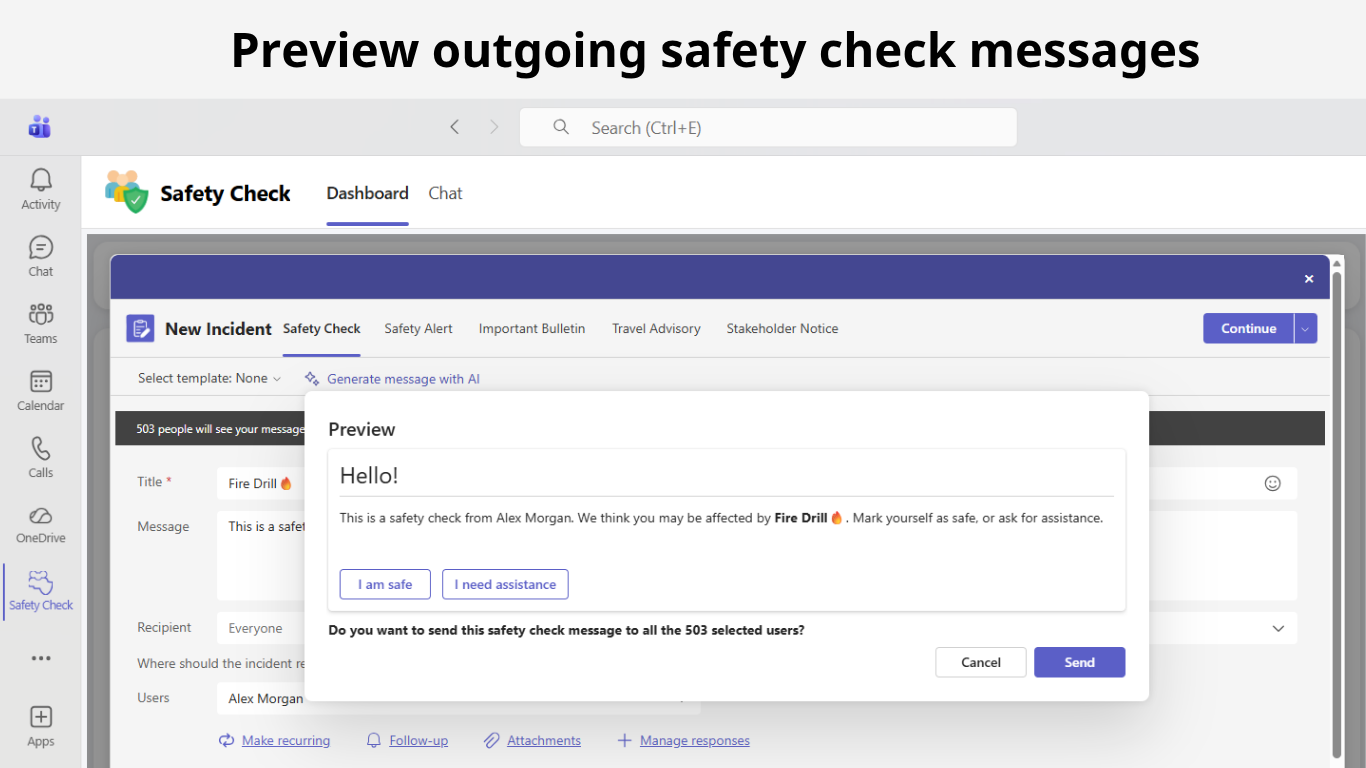Open Teams in the left sidebar
The image size is (1366, 768).
[41, 323]
